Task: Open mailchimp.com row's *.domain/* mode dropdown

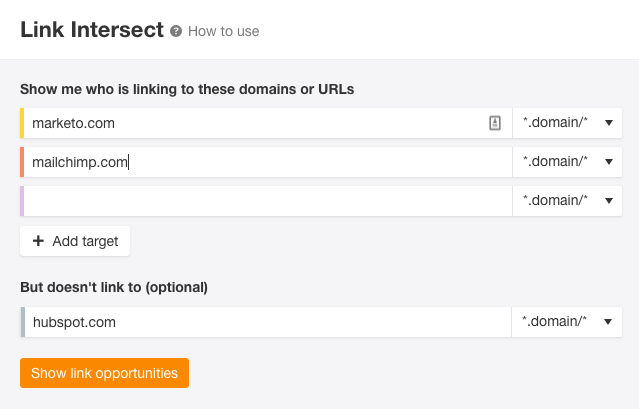Action: pyautogui.click(x=567, y=162)
